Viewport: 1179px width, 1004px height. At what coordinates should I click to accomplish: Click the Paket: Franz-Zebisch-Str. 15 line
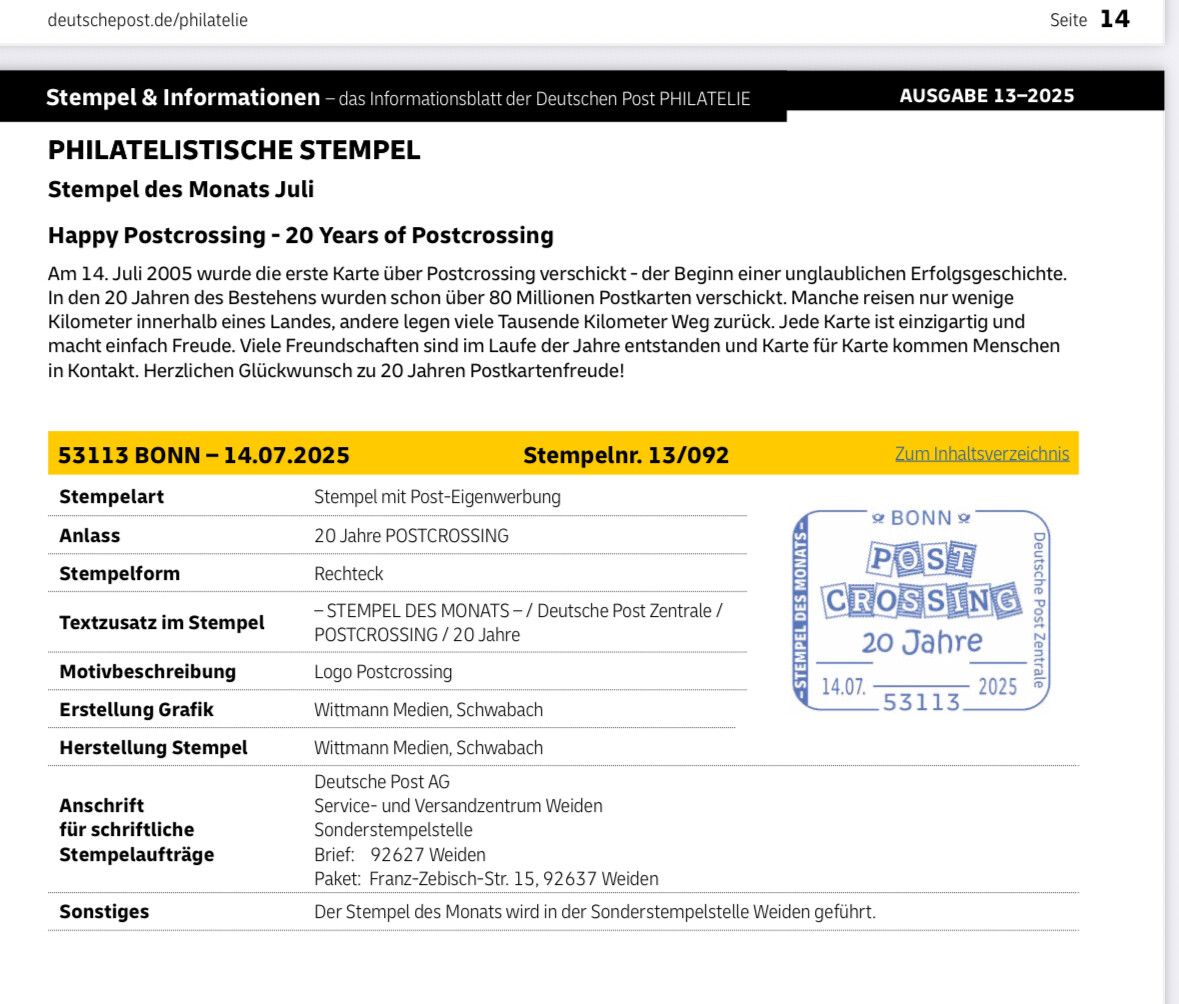click(x=486, y=878)
